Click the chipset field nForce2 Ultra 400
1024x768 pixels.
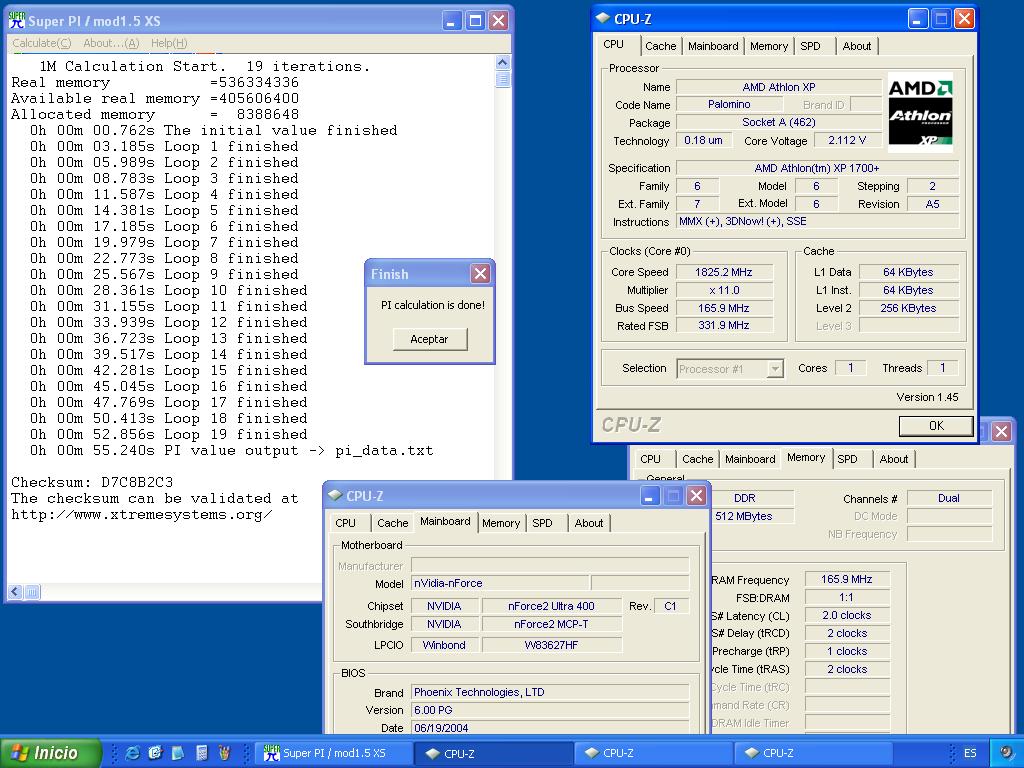(551, 606)
